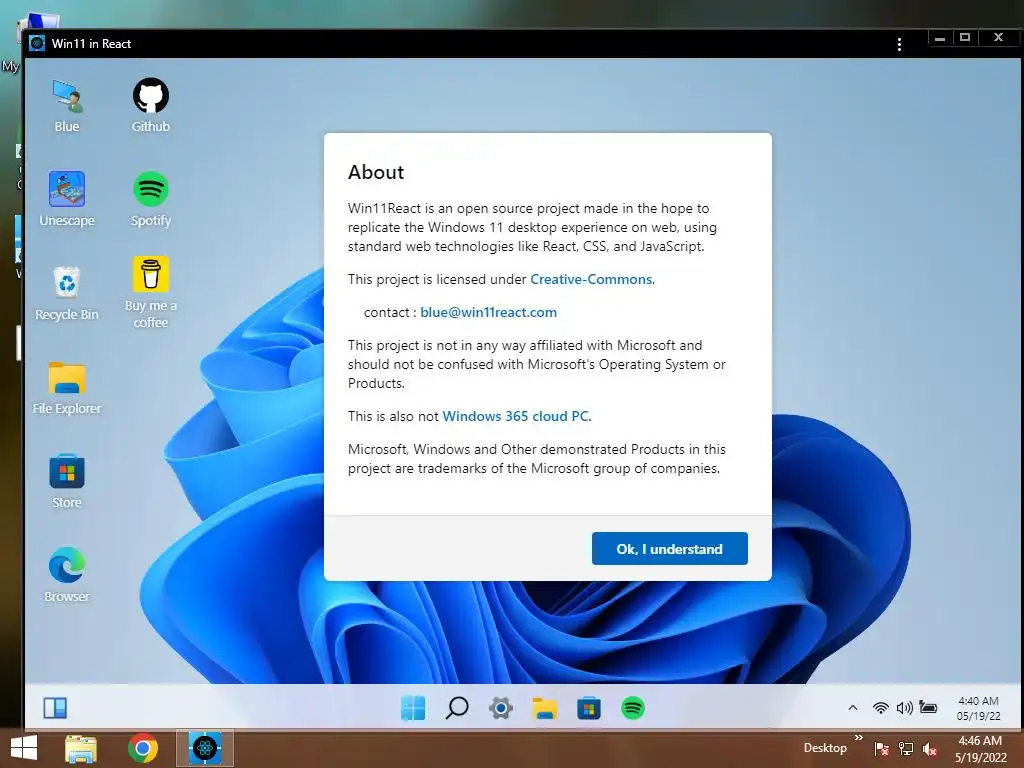Open Microsoft Store in inner taskbar
This screenshot has height=768, width=1024.
(588, 708)
